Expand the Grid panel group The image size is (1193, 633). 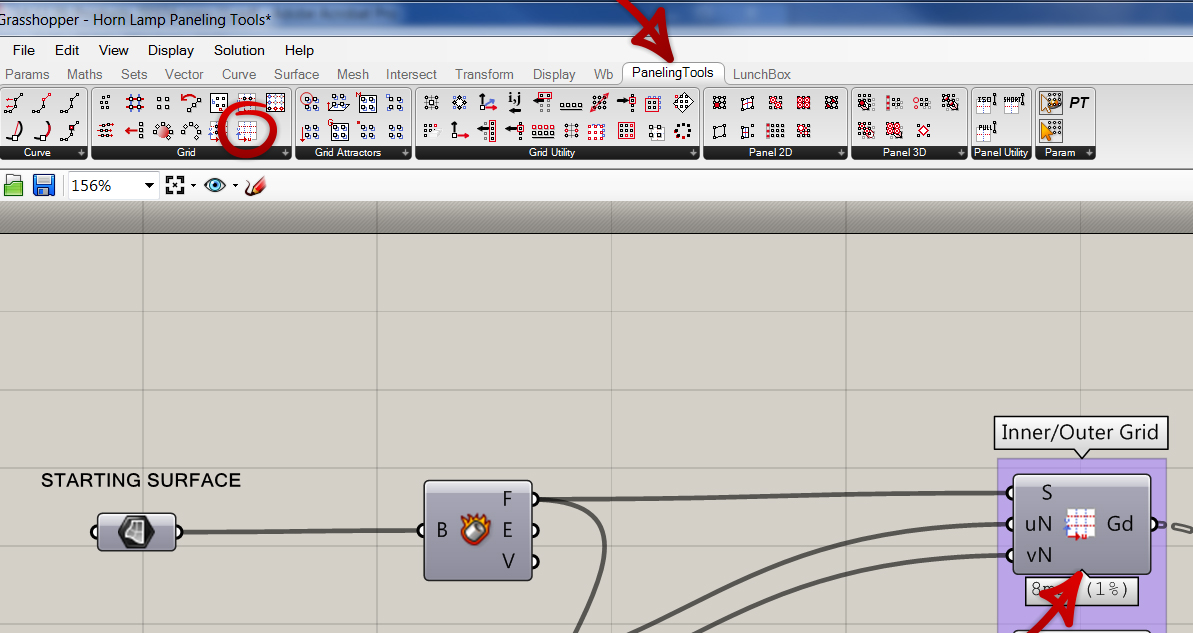click(x=285, y=153)
